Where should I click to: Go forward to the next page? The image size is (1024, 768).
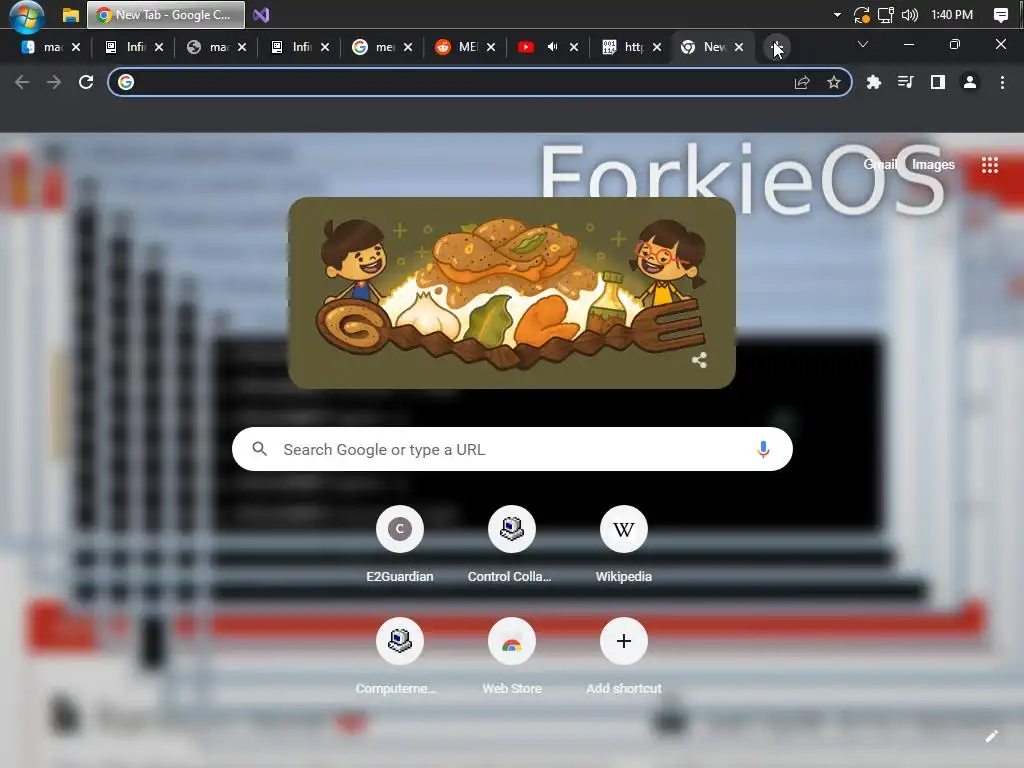[54, 82]
